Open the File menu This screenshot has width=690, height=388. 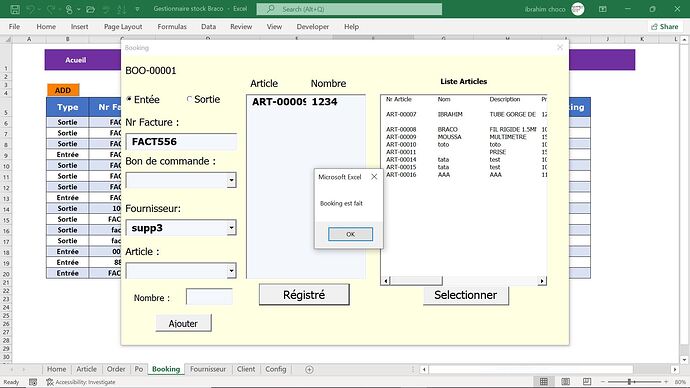[14, 27]
